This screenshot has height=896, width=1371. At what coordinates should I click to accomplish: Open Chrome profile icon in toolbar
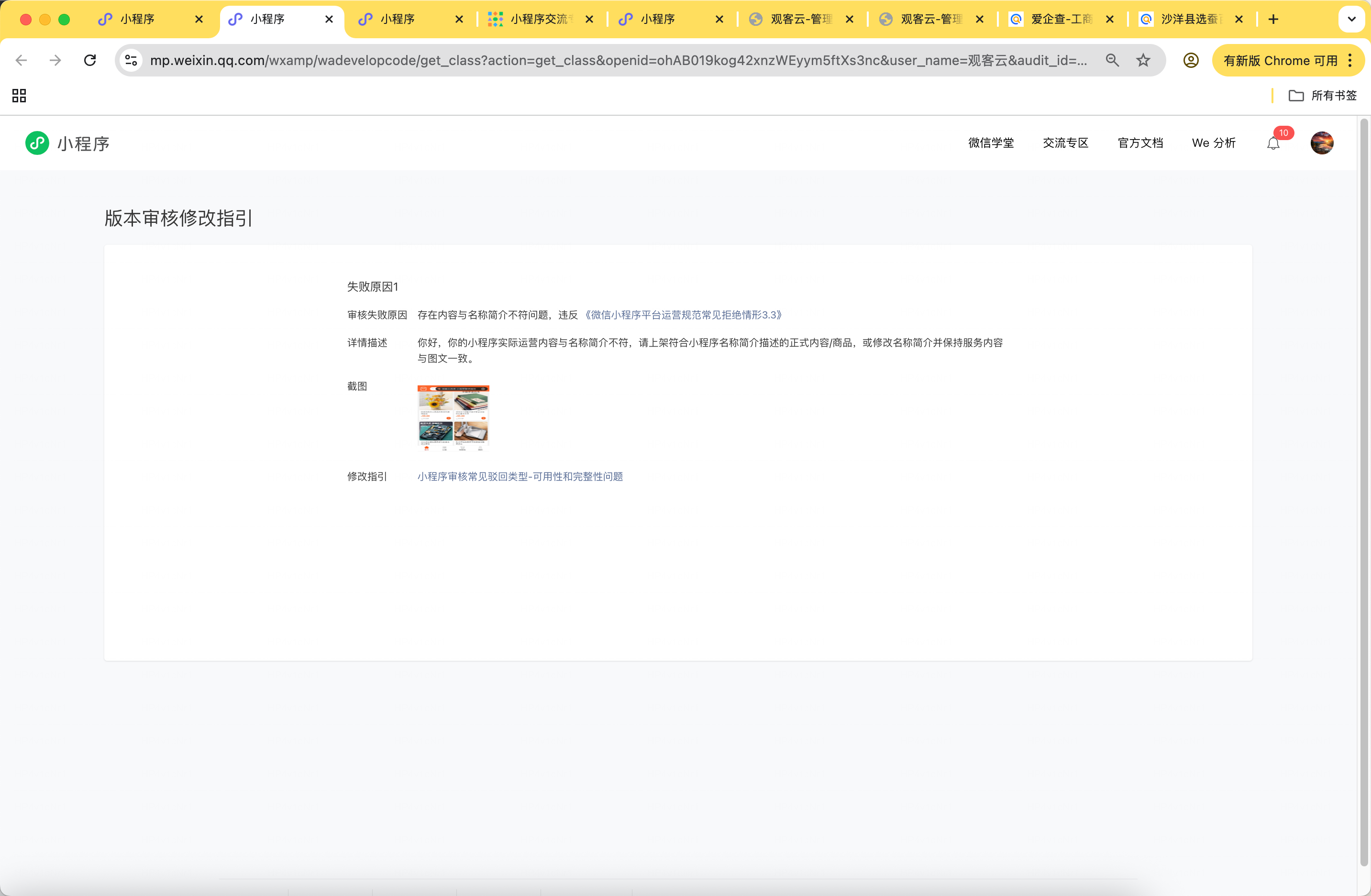coord(1191,60)
